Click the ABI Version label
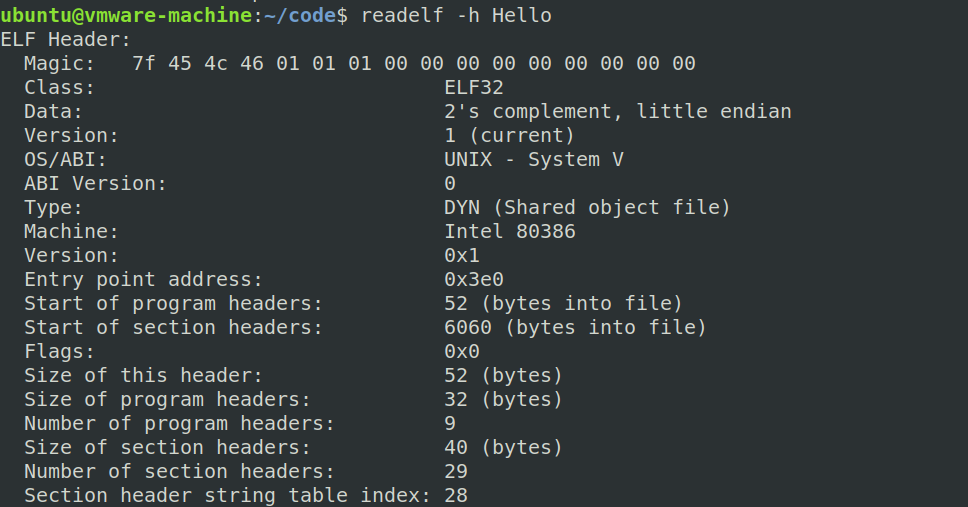 click(95, 184)
